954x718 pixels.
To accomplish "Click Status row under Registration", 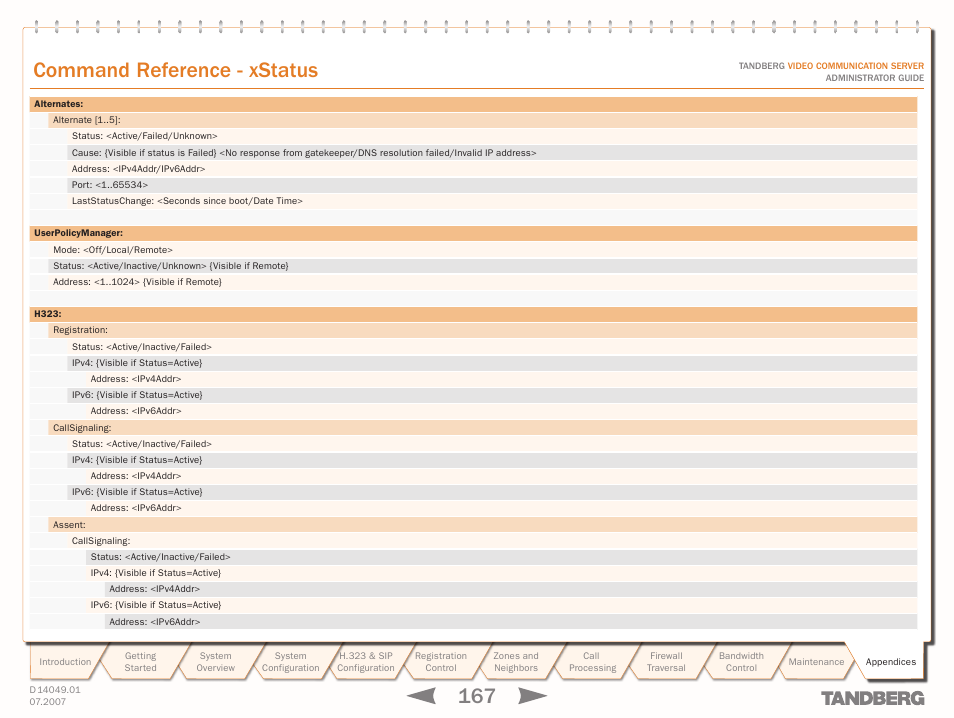I will tap(492, 347).
